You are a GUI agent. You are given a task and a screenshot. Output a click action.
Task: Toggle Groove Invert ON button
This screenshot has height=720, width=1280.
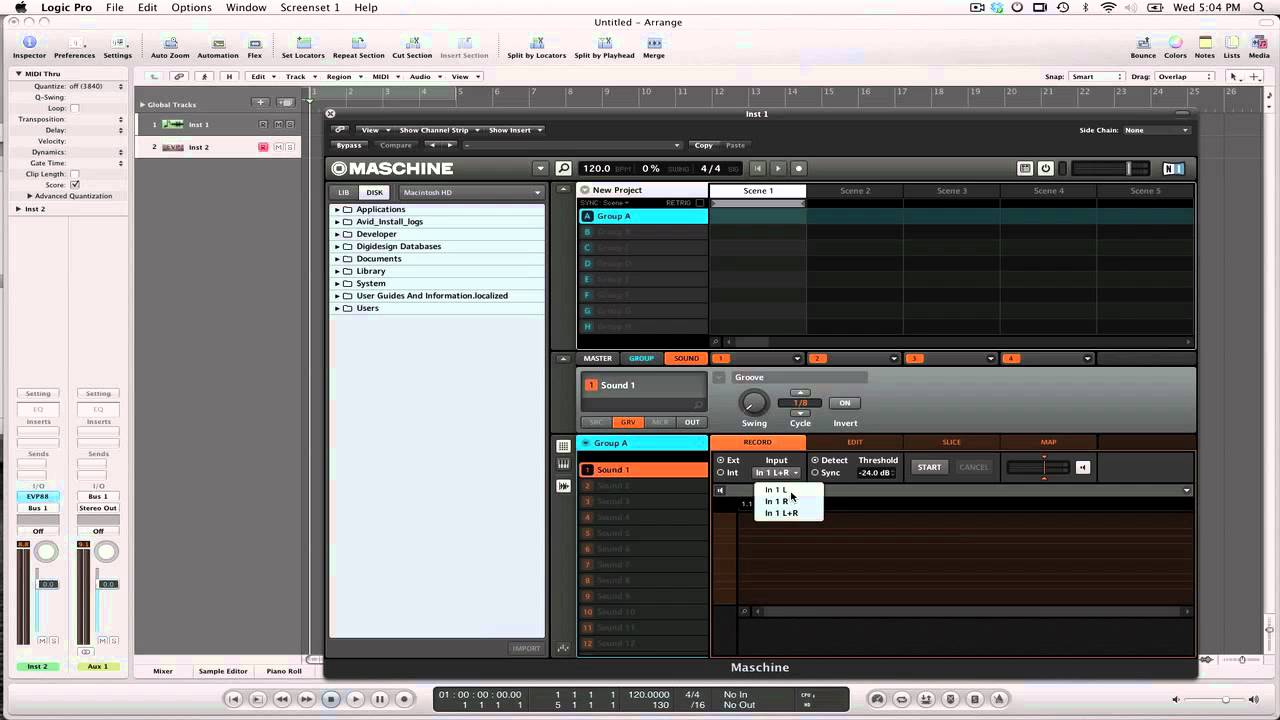(845, 403)
